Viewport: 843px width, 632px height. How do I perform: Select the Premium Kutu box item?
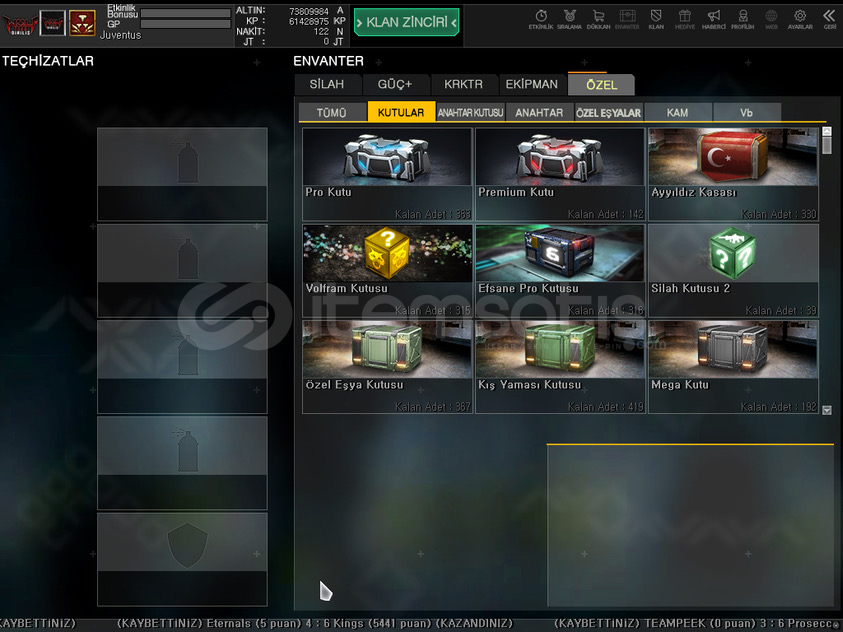[x=560, y=174]
